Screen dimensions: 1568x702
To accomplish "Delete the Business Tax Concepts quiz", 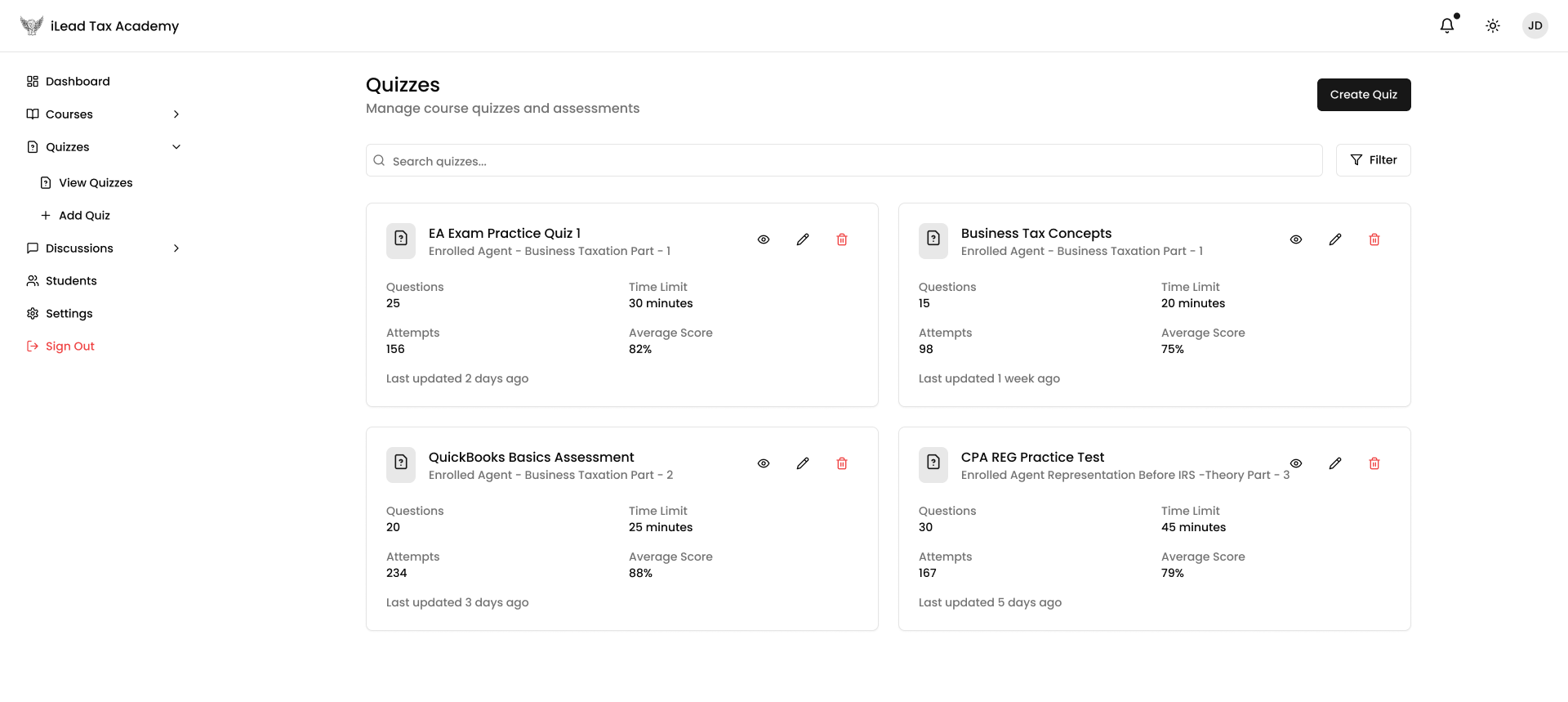I will (1374, 239).
